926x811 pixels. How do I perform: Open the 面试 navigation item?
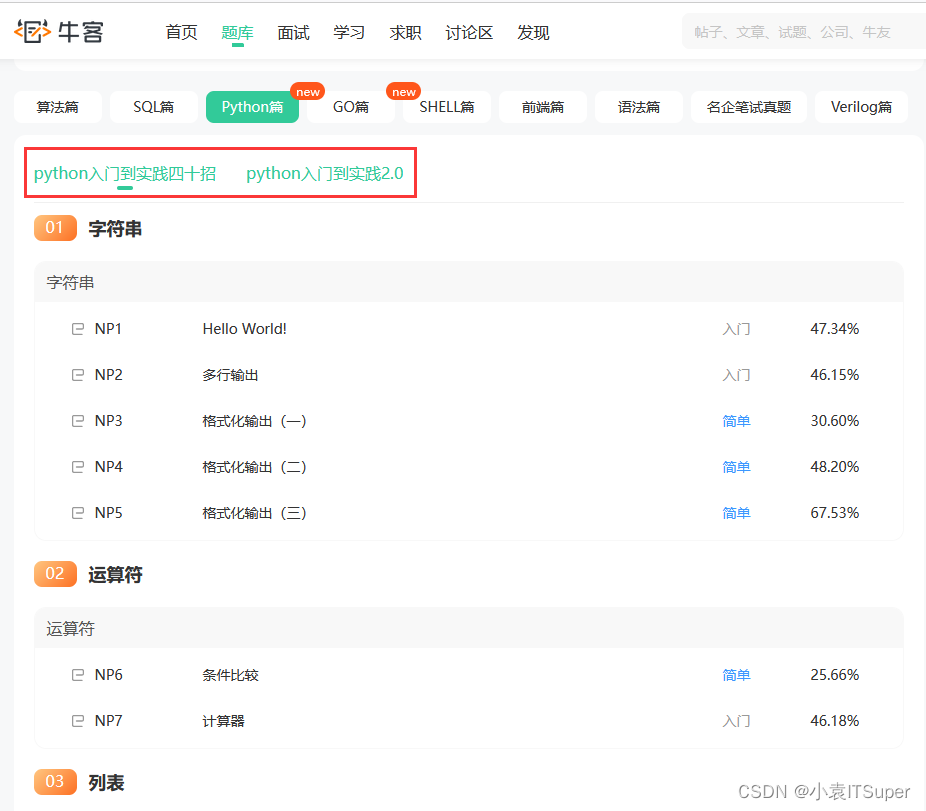(x=294, y=32)
